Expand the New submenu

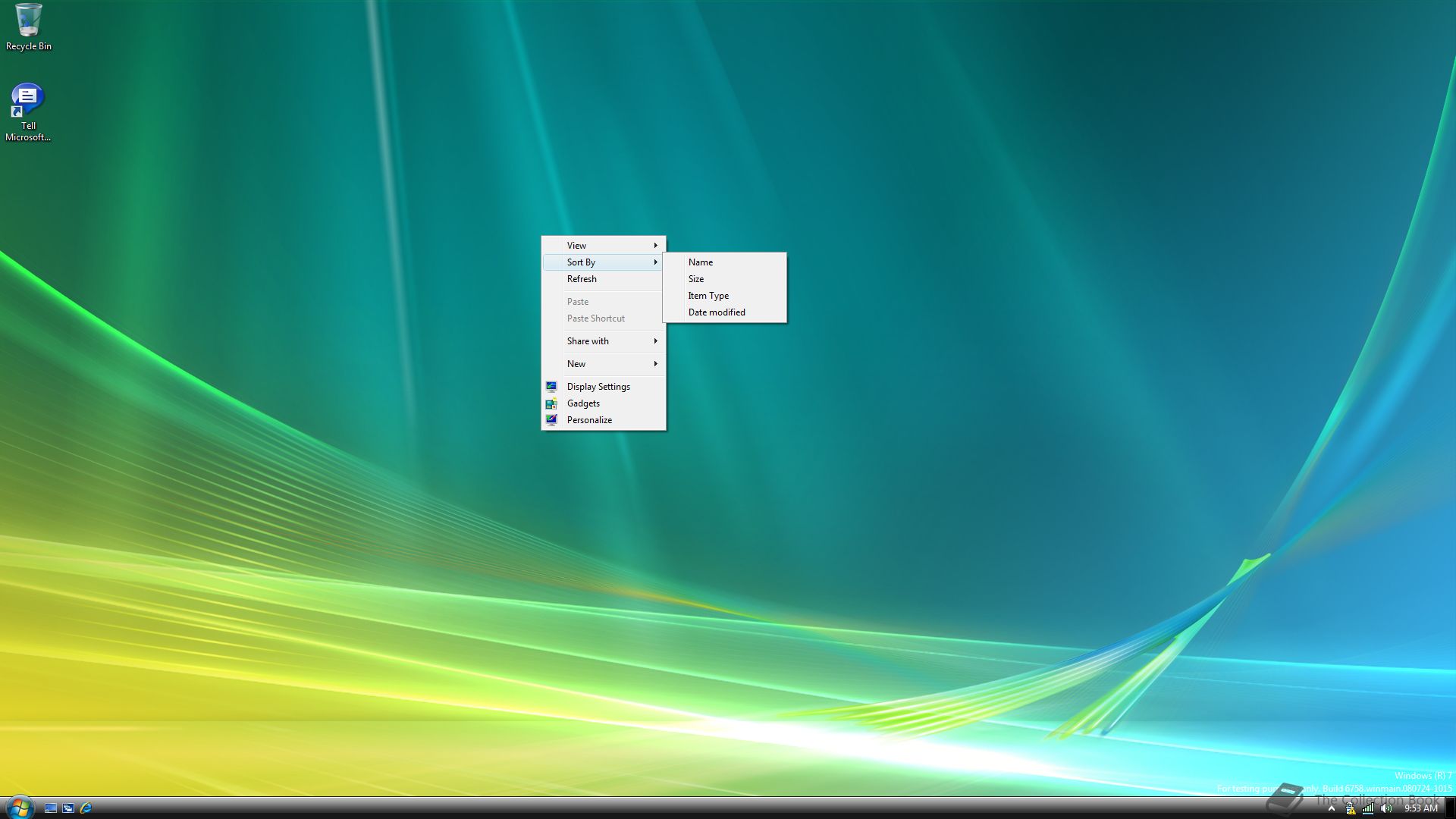604,364
